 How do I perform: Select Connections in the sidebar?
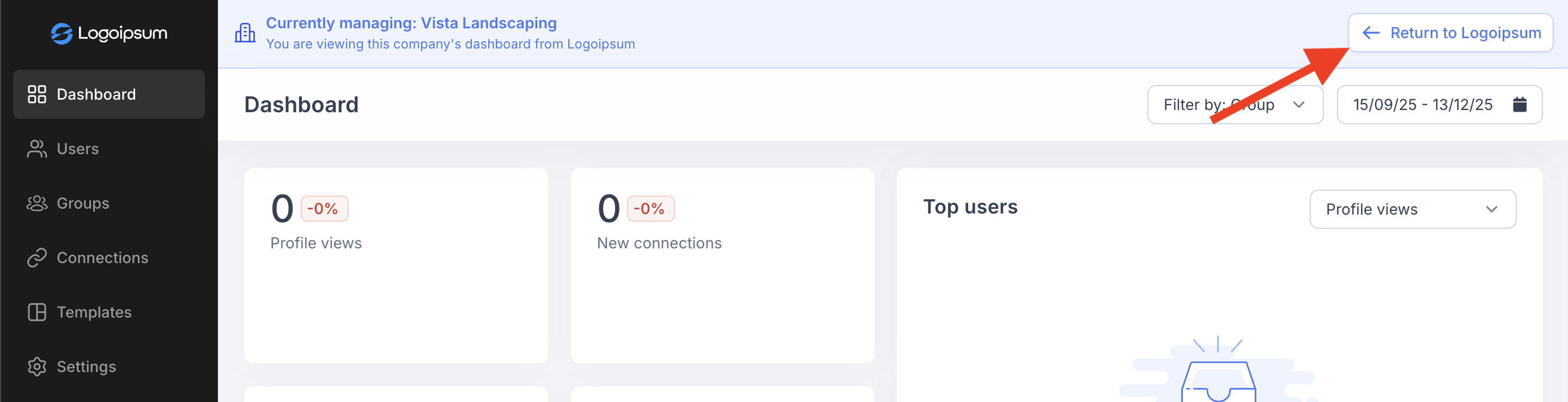point(102,258)
